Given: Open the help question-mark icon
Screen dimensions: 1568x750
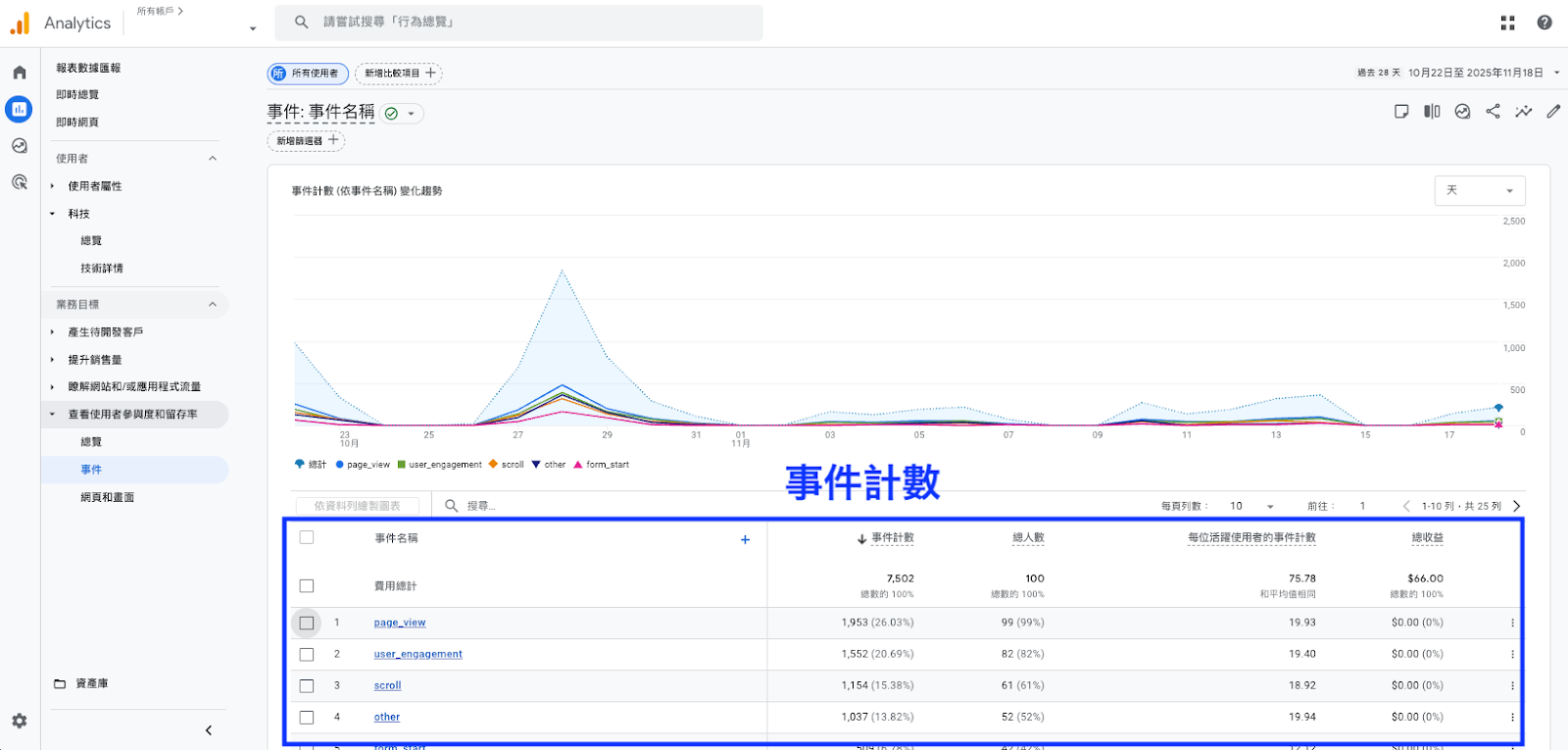Looking at the screenshot, I should pos(1544,23).
